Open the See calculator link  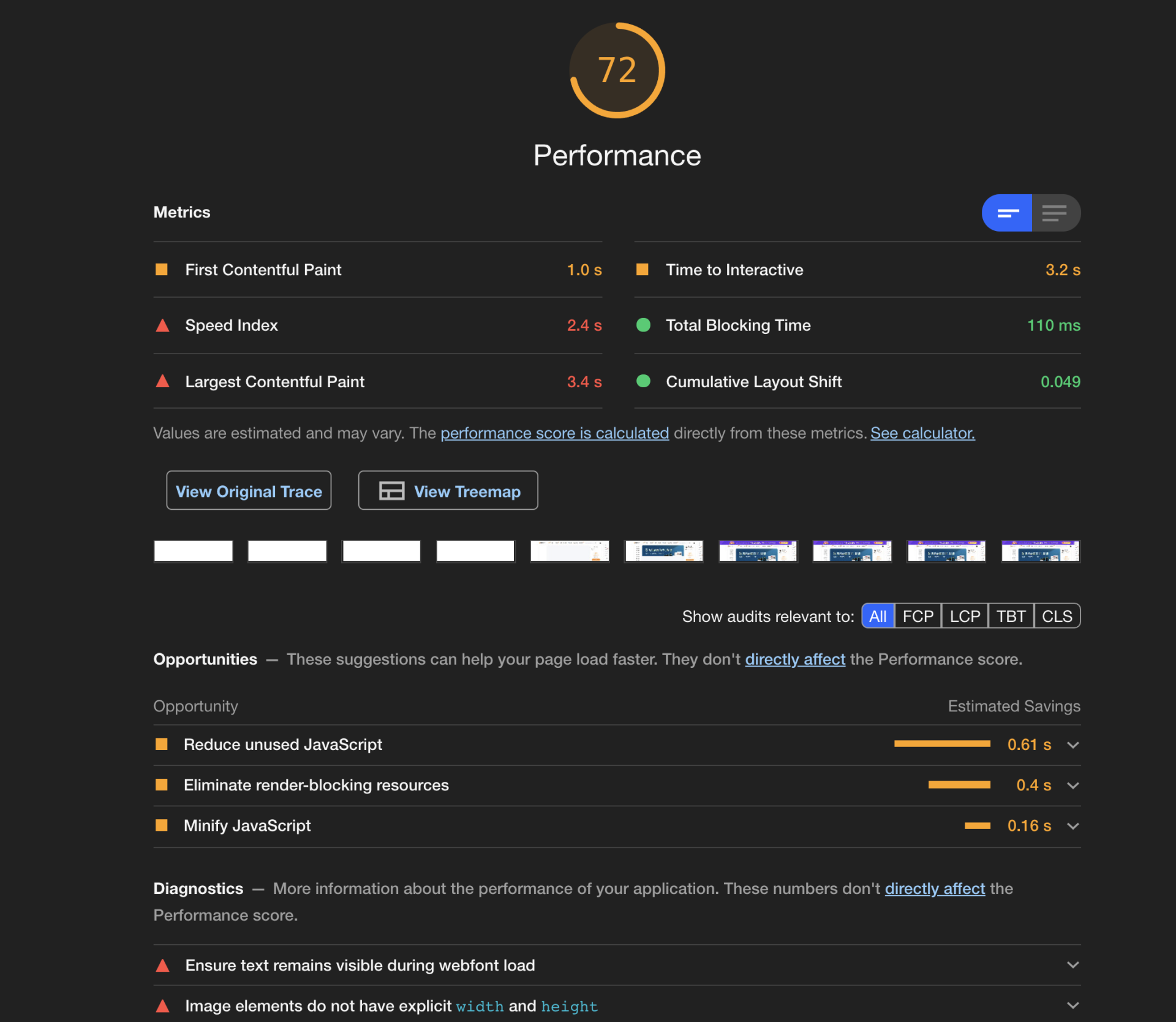922,433
